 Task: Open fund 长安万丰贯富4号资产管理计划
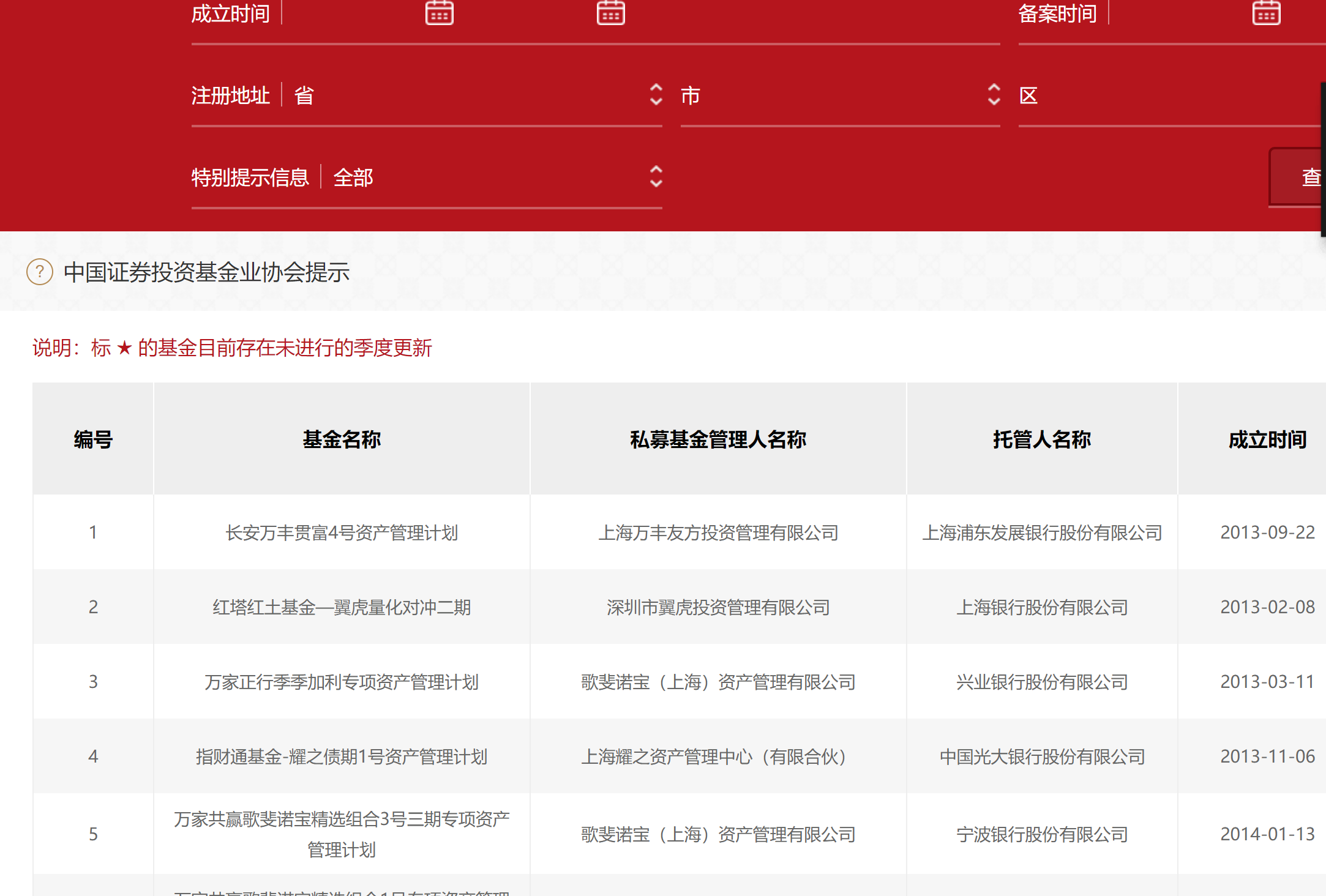point(341,532)
